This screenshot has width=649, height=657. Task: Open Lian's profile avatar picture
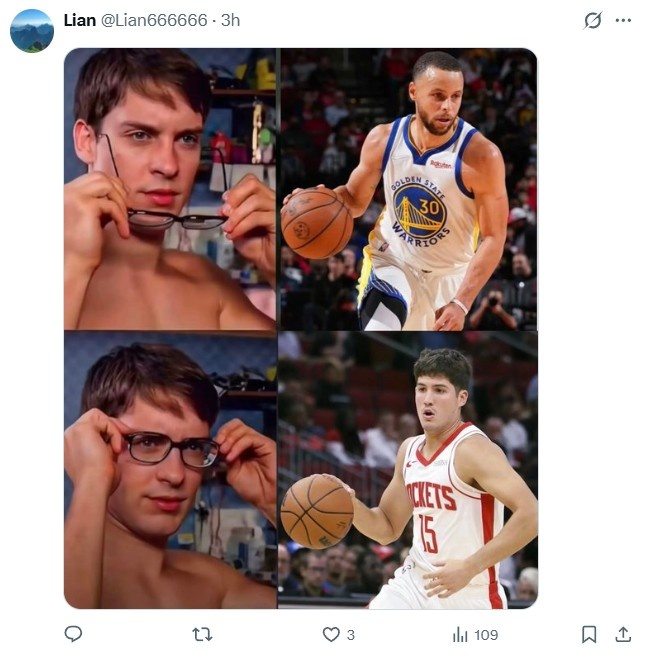(x=32, y=31)
